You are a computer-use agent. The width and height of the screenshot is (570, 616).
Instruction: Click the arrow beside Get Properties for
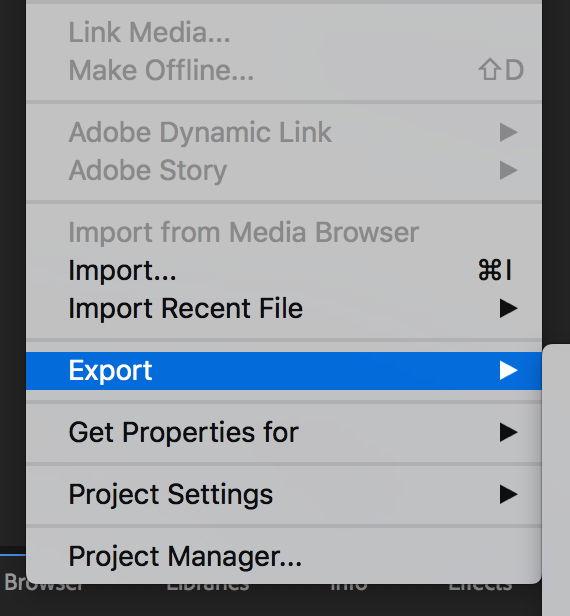click(508, 433)
